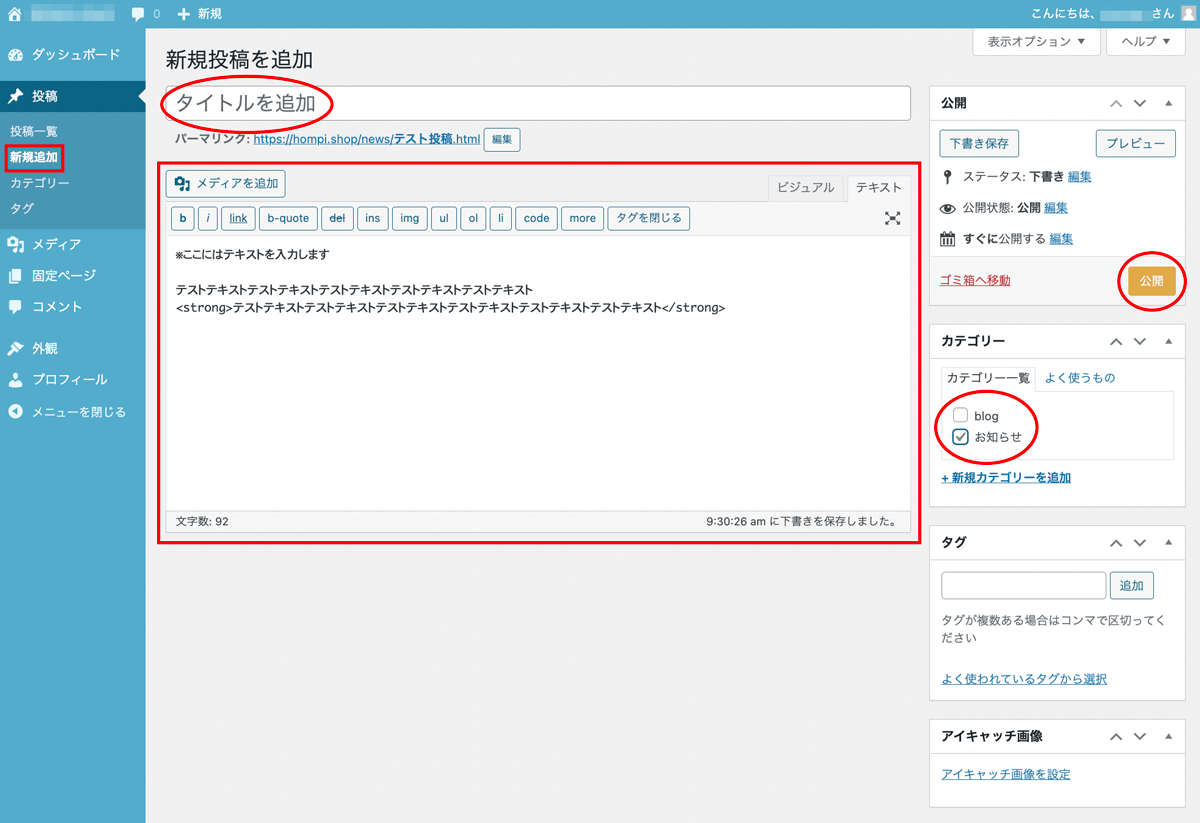Insert bold tag with b button
1200x823 pixels.
click(x=182, y=218)
